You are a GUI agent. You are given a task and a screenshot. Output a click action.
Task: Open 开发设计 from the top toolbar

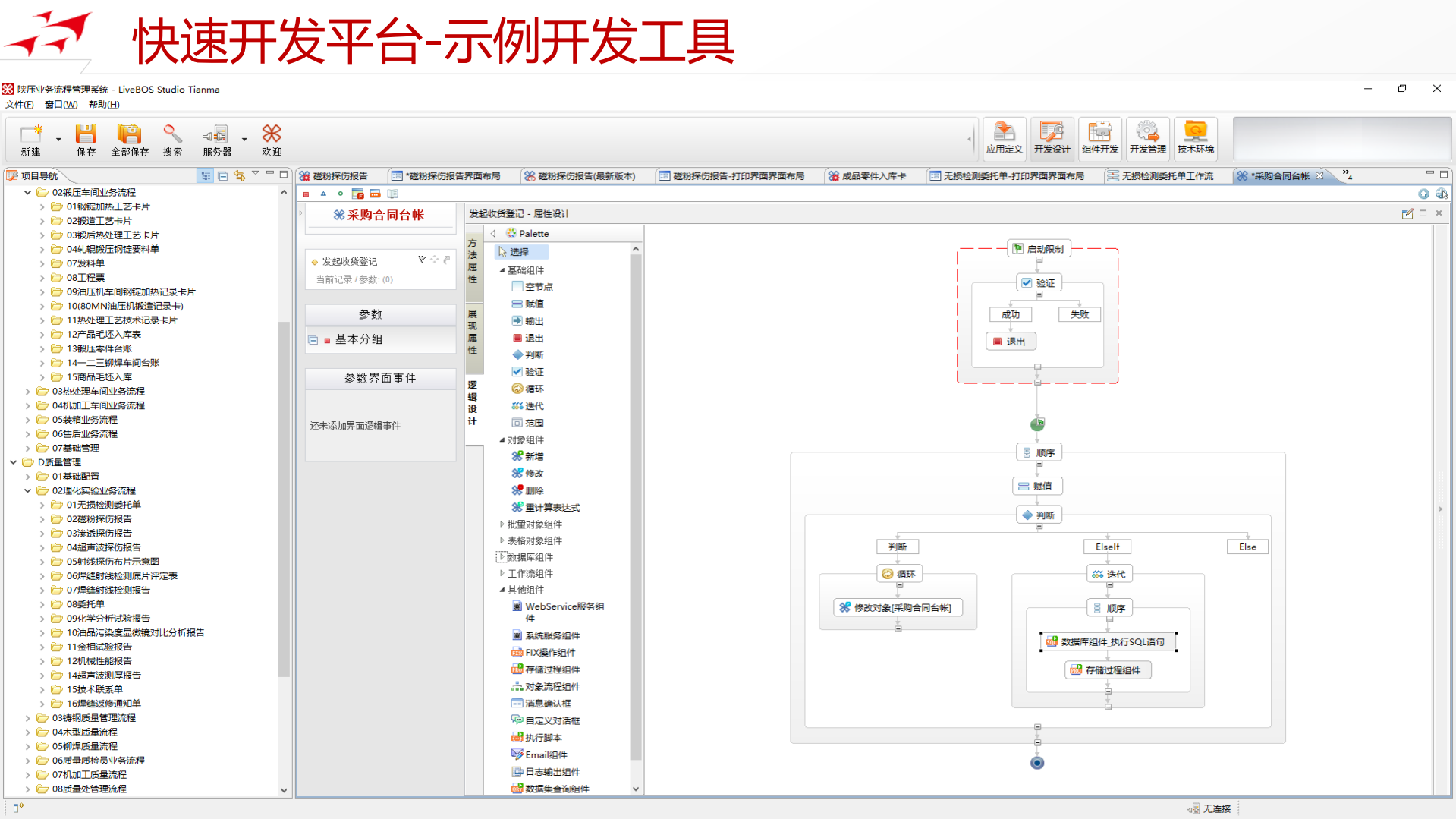point(1052,139)
